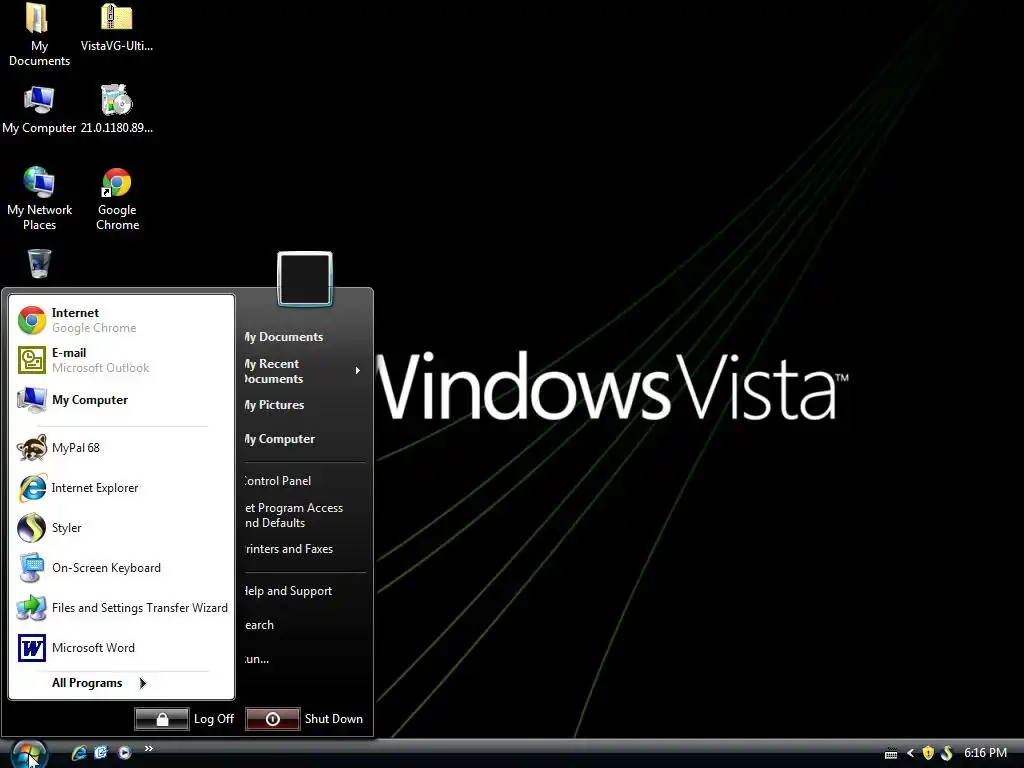1024x768 pixels.
Task: Open On-Screen Keyboard
Action: 121,568
